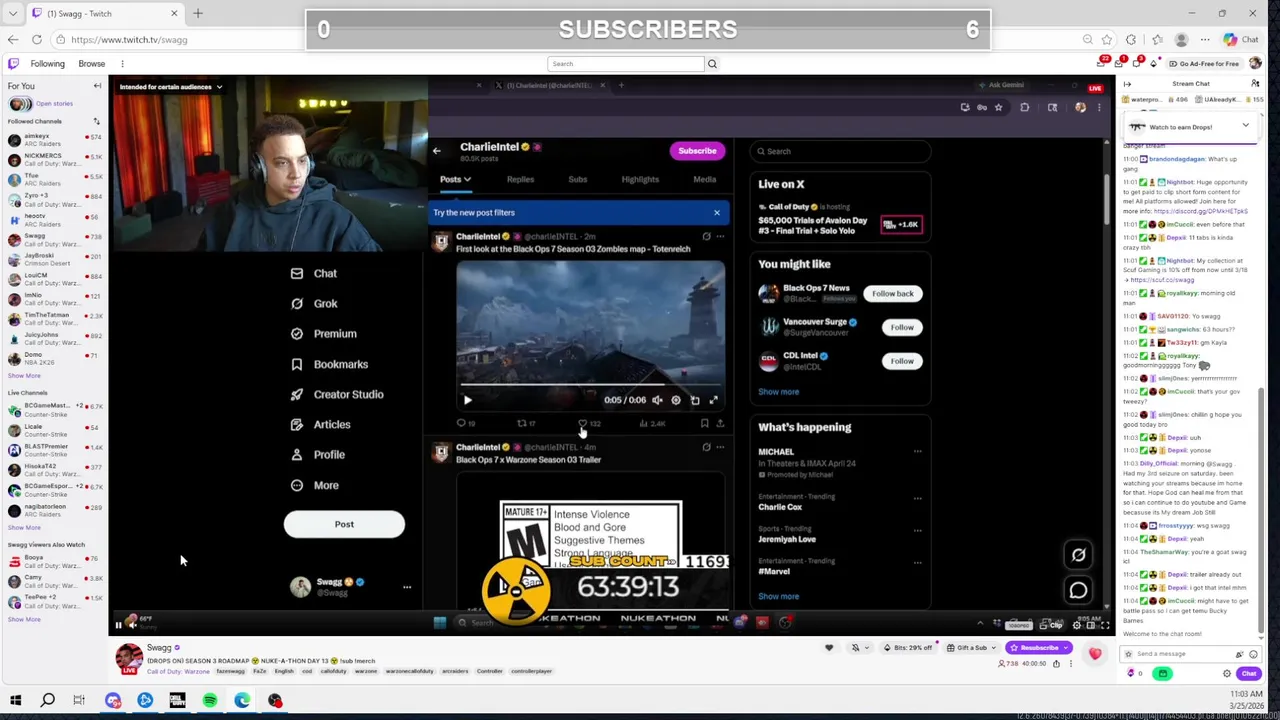Focus the Twitch search input field

(x=627, y=64)
